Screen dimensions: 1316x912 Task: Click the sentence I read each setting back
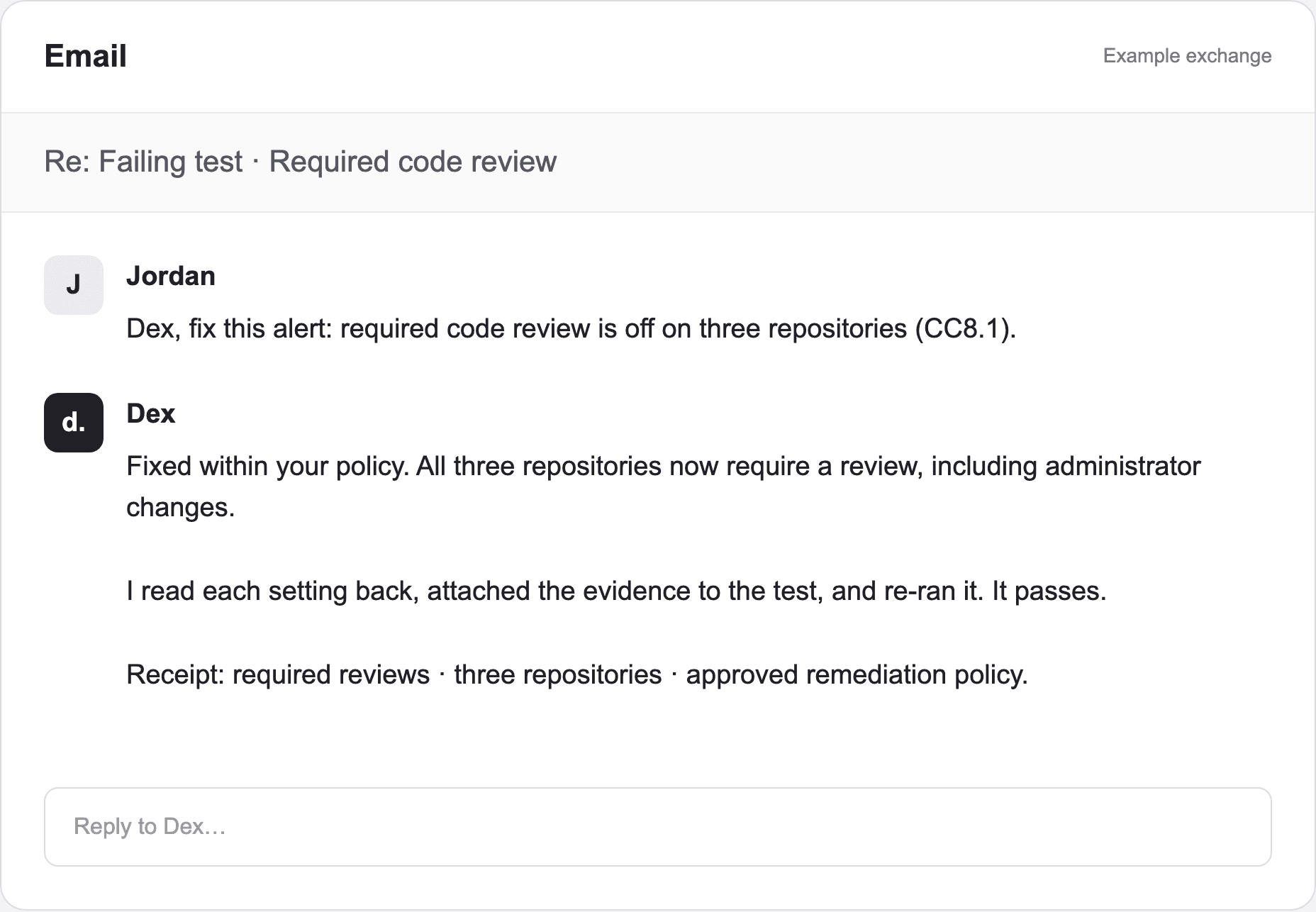tap(616, 591)
